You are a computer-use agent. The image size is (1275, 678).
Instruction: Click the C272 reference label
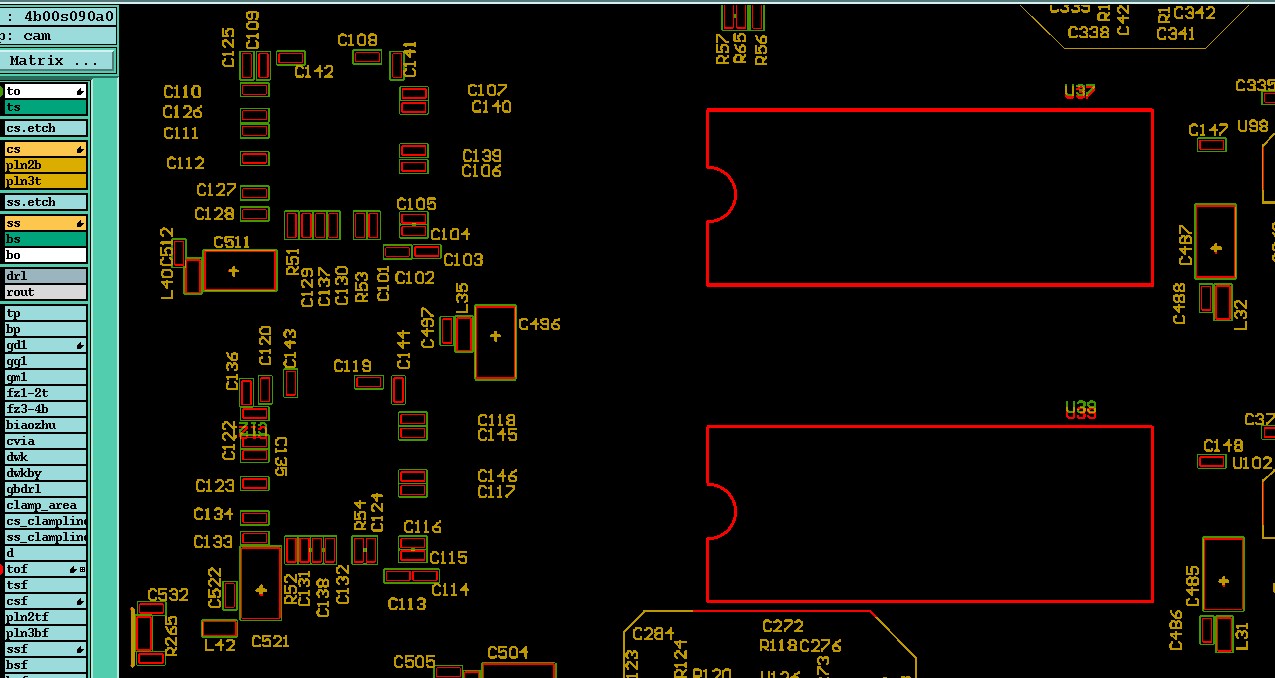coord(782,626)
